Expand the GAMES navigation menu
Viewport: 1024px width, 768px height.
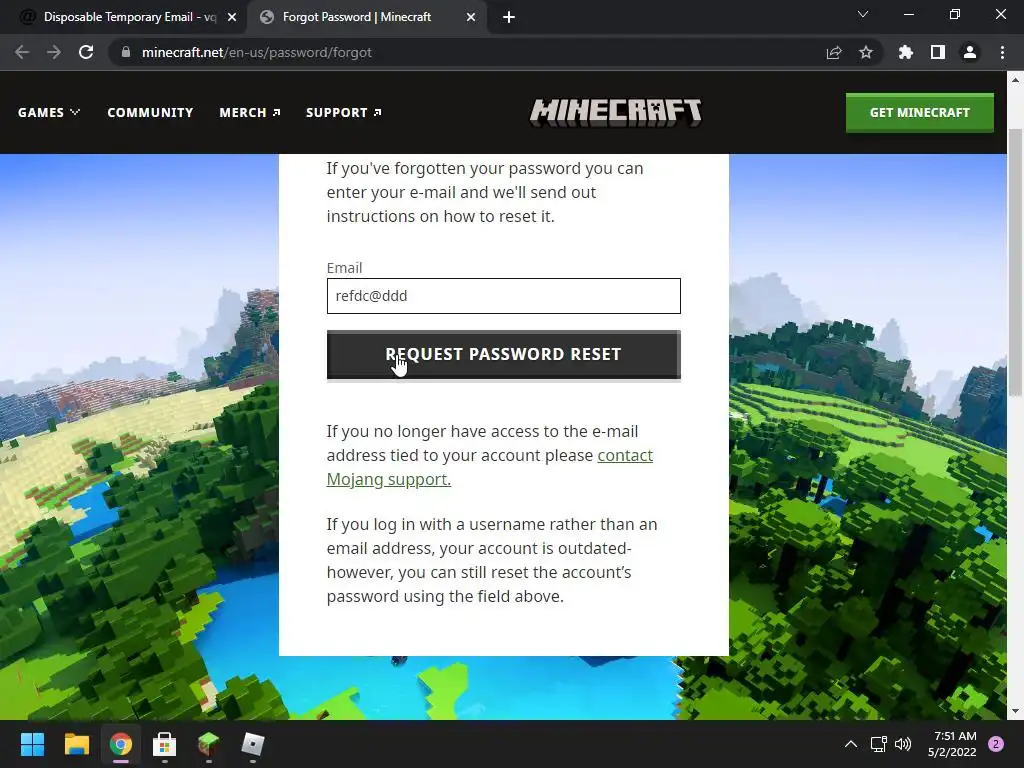tap(49, 112)
